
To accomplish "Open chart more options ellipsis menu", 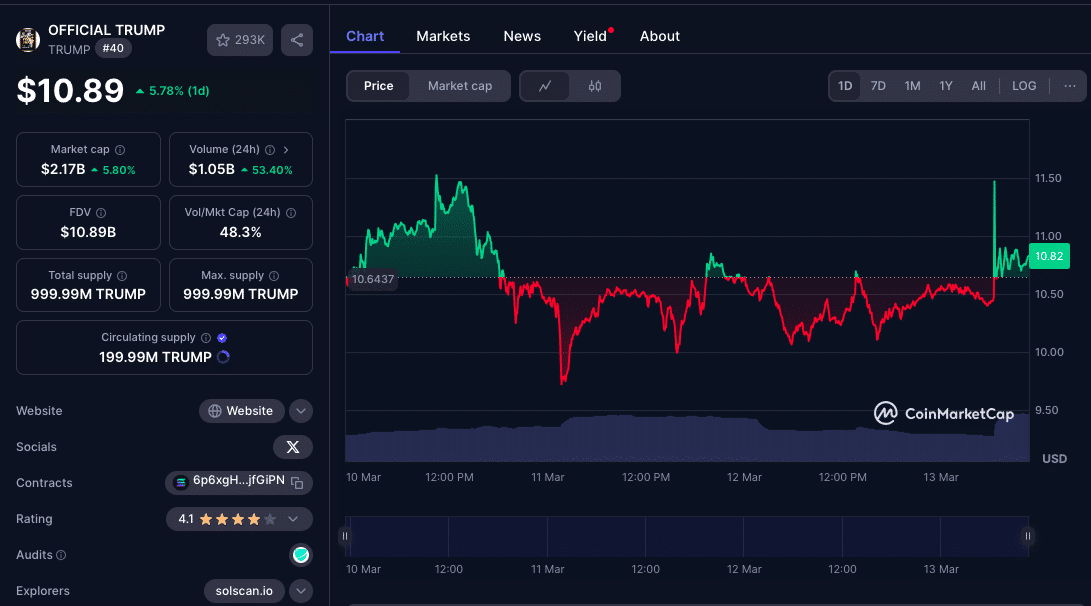I will click(x=1069, y=86).
